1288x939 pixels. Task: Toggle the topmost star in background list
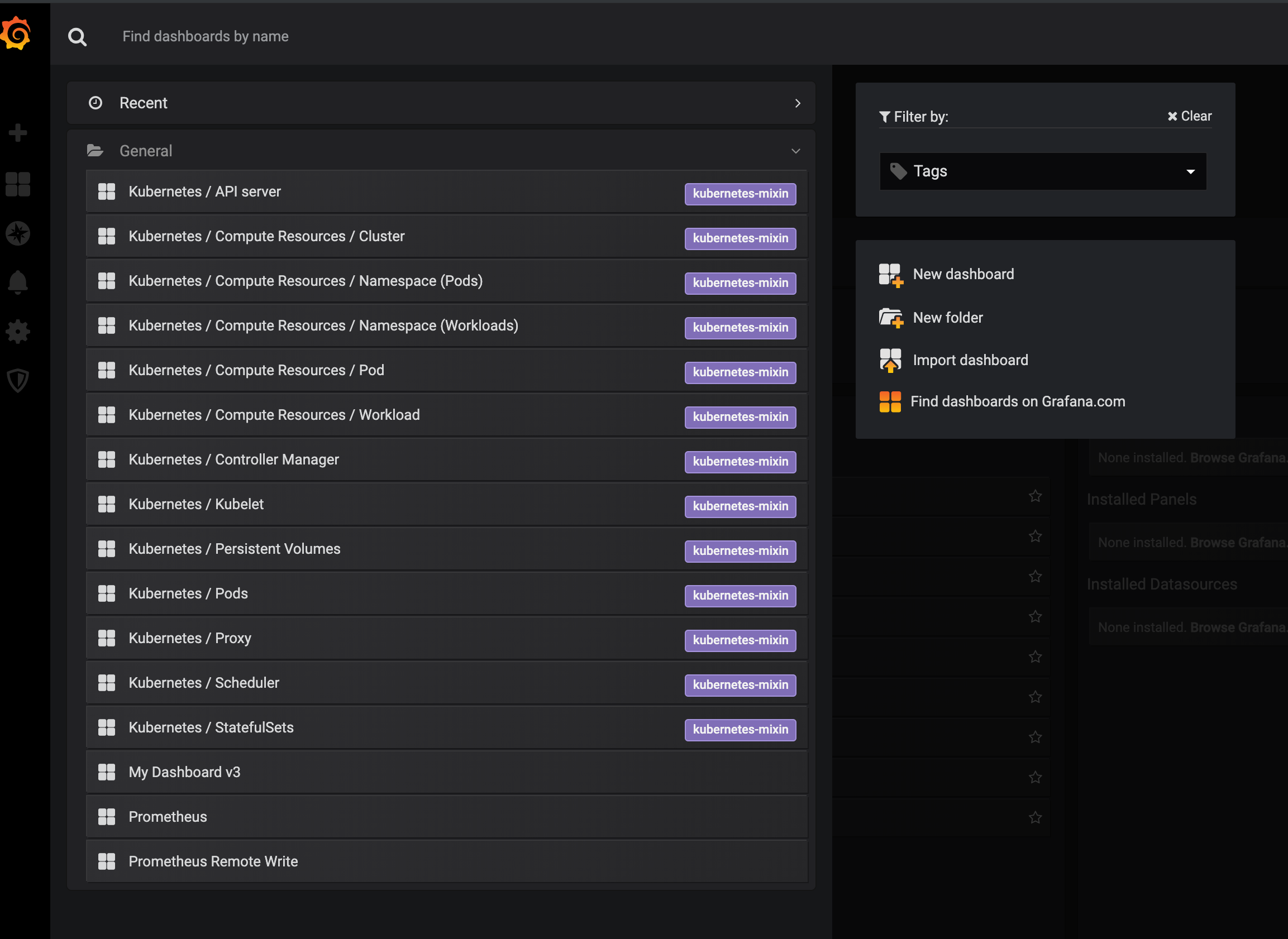pyautogui.click(x=1035, y=496)
